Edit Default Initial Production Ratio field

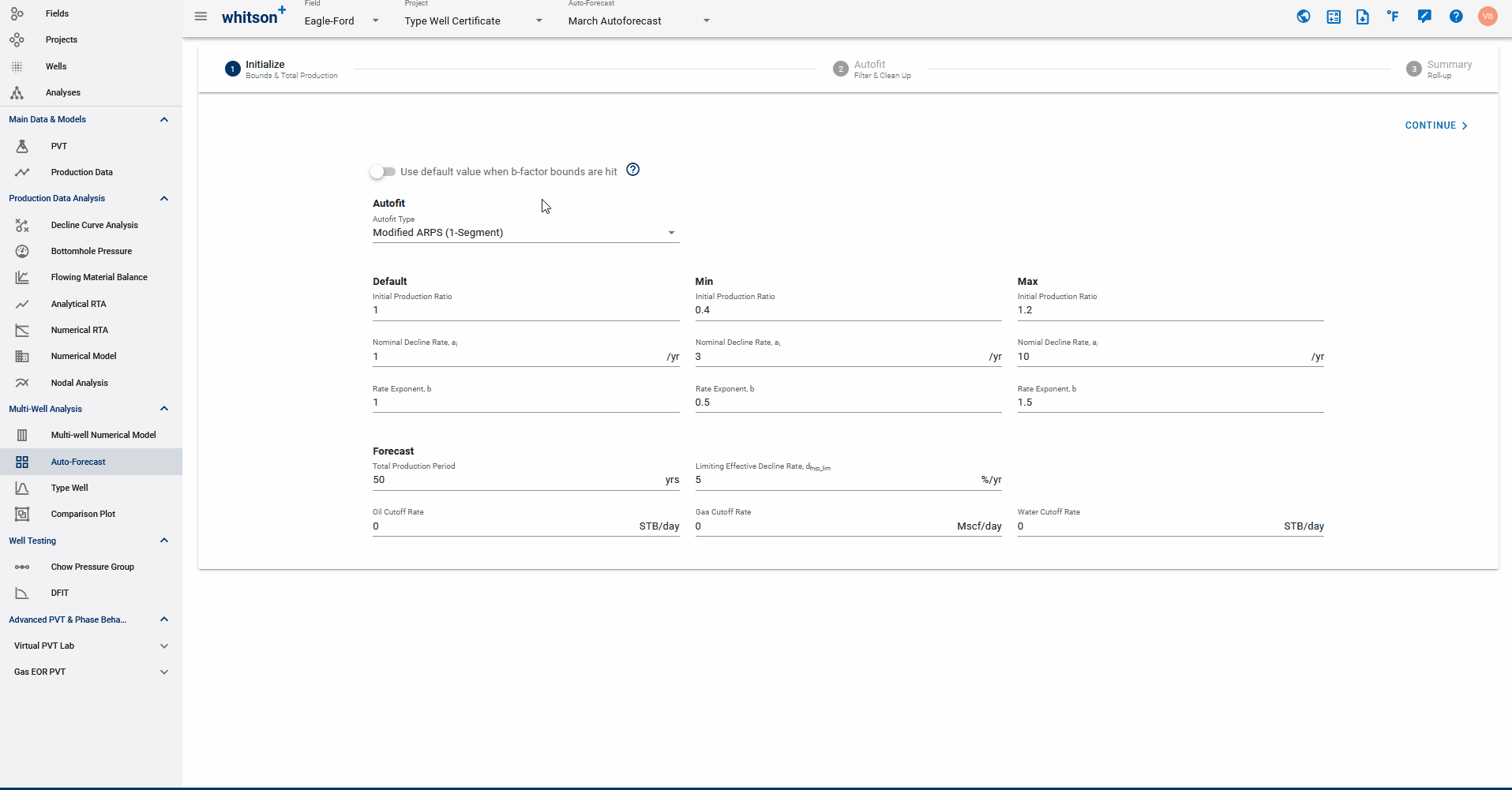pyautogui.click(x=525, y=310)
